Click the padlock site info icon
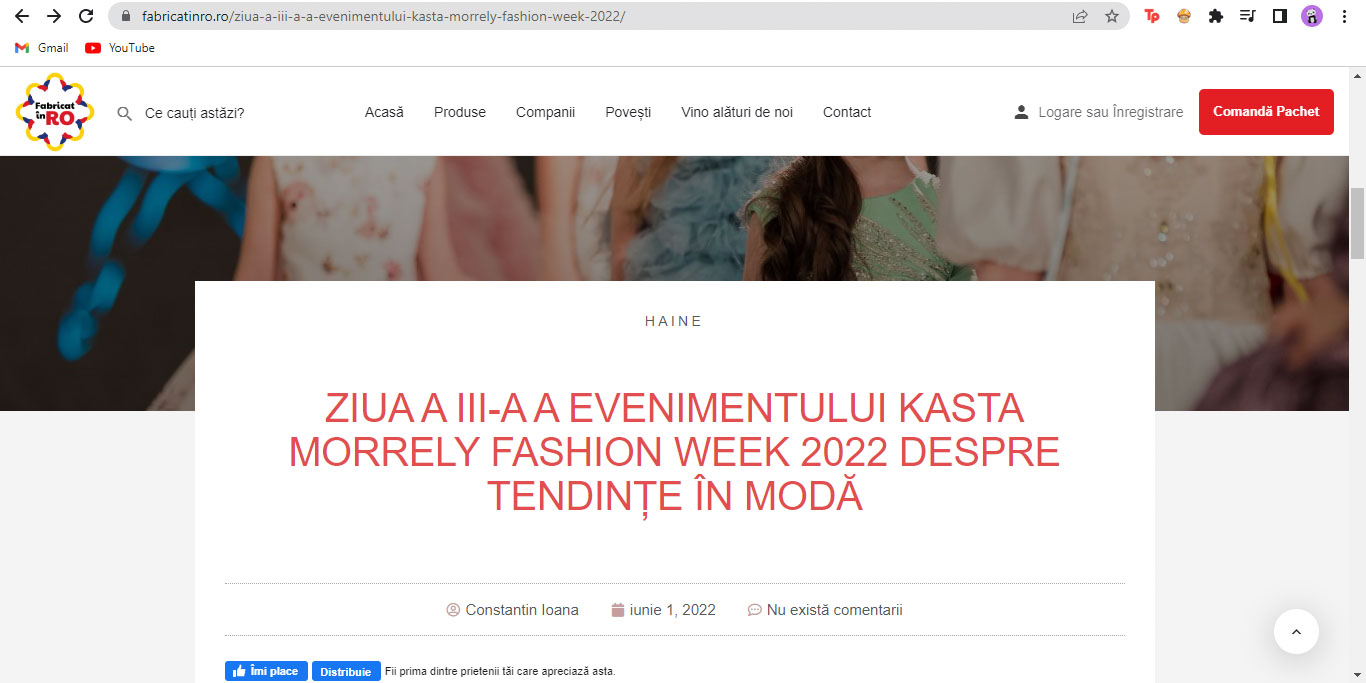1366x683 pixels. point(126,17)
